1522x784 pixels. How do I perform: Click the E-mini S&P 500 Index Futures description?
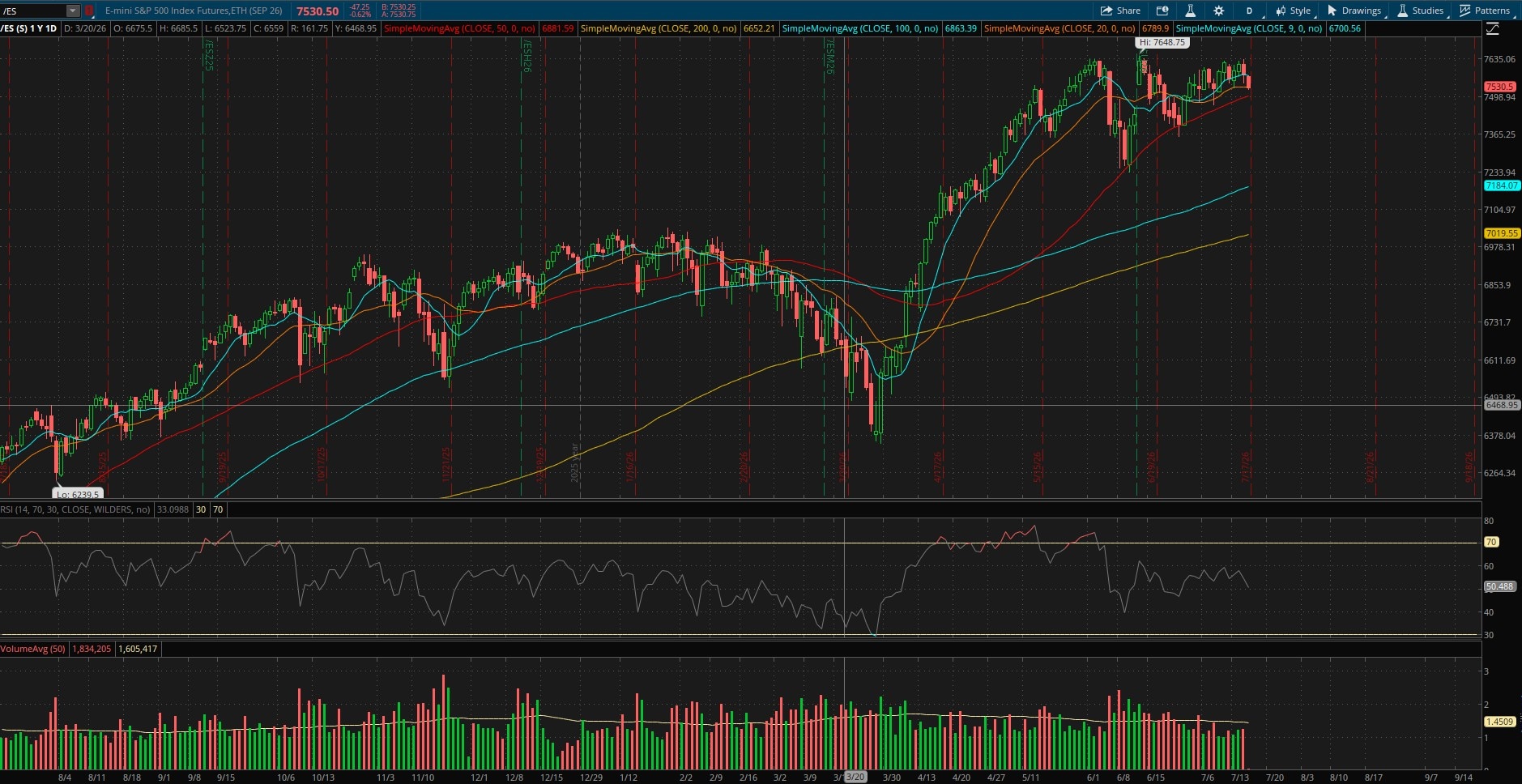[x=194, y=11]
